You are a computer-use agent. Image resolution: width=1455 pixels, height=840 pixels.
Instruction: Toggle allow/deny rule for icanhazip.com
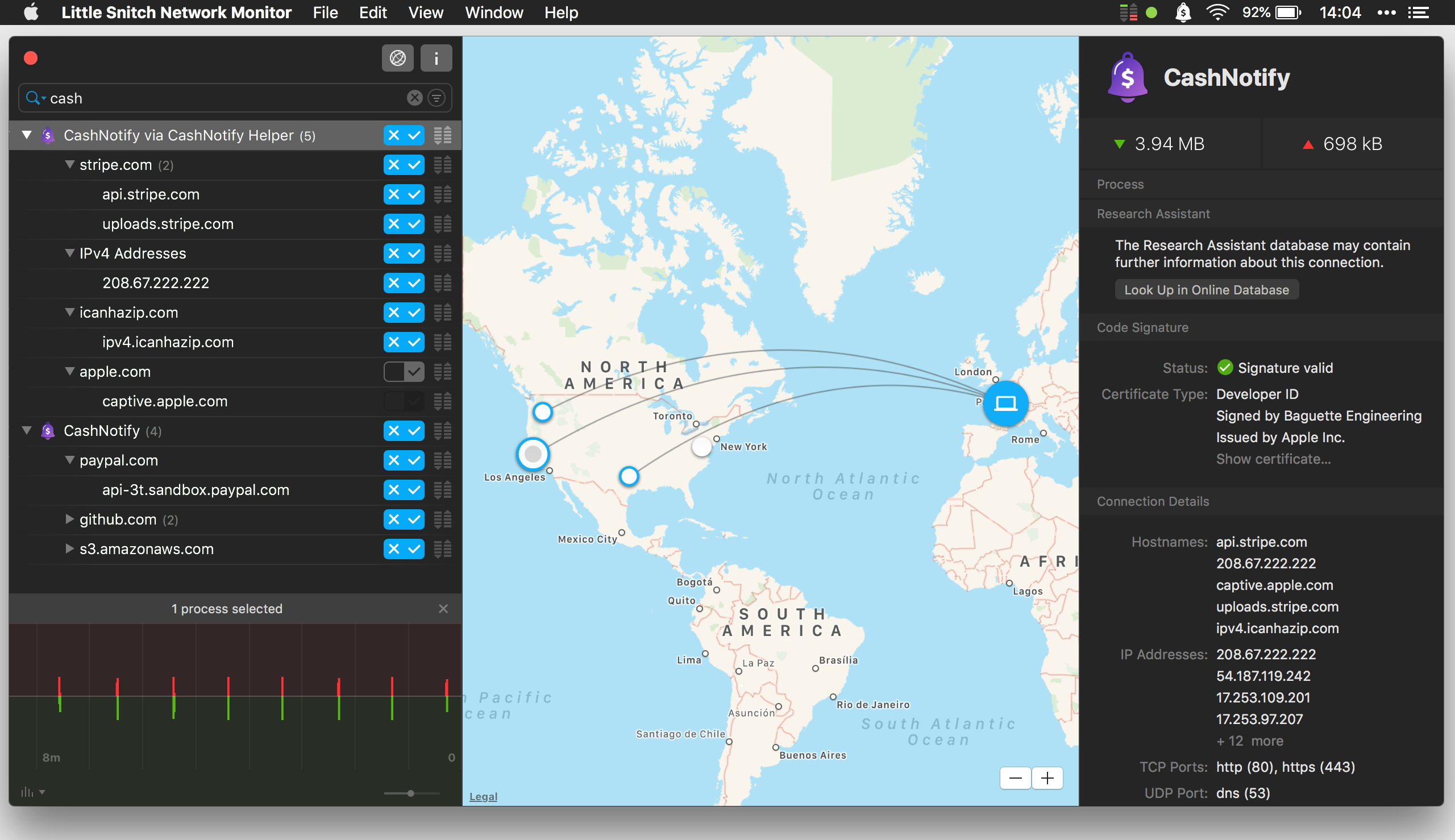point(404,313)
